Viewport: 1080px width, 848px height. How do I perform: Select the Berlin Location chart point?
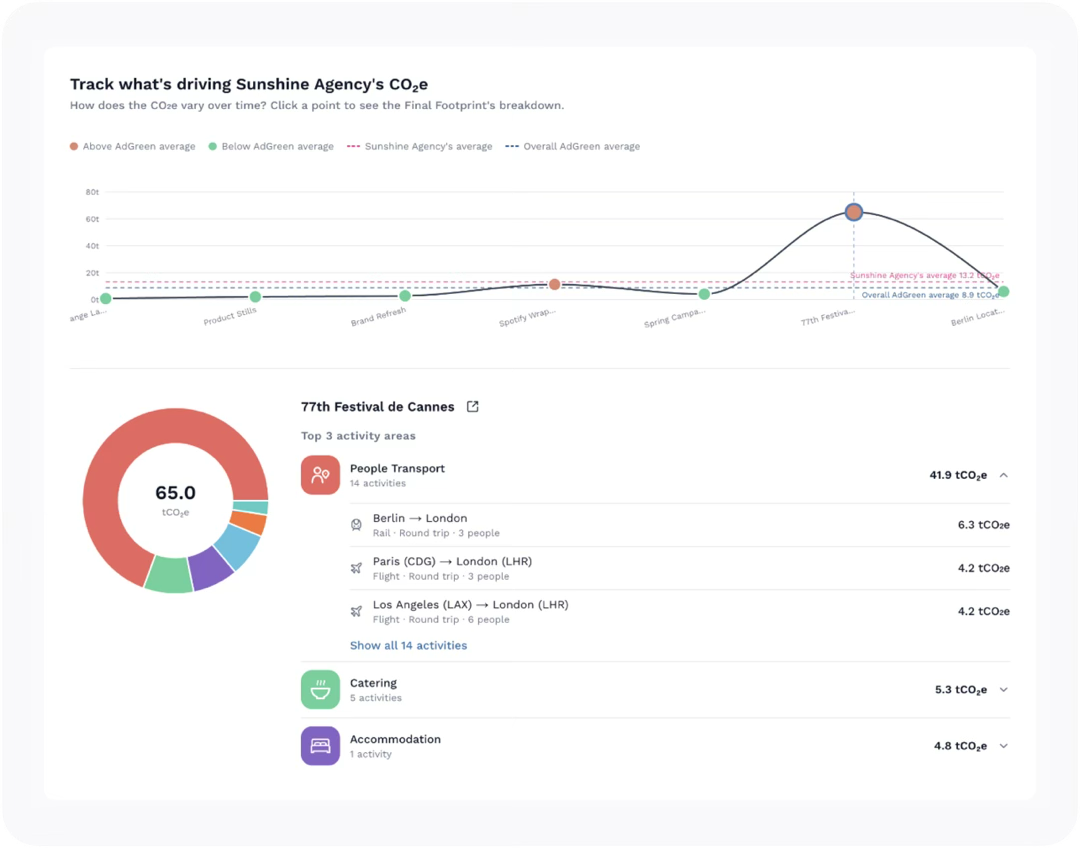1004,291
